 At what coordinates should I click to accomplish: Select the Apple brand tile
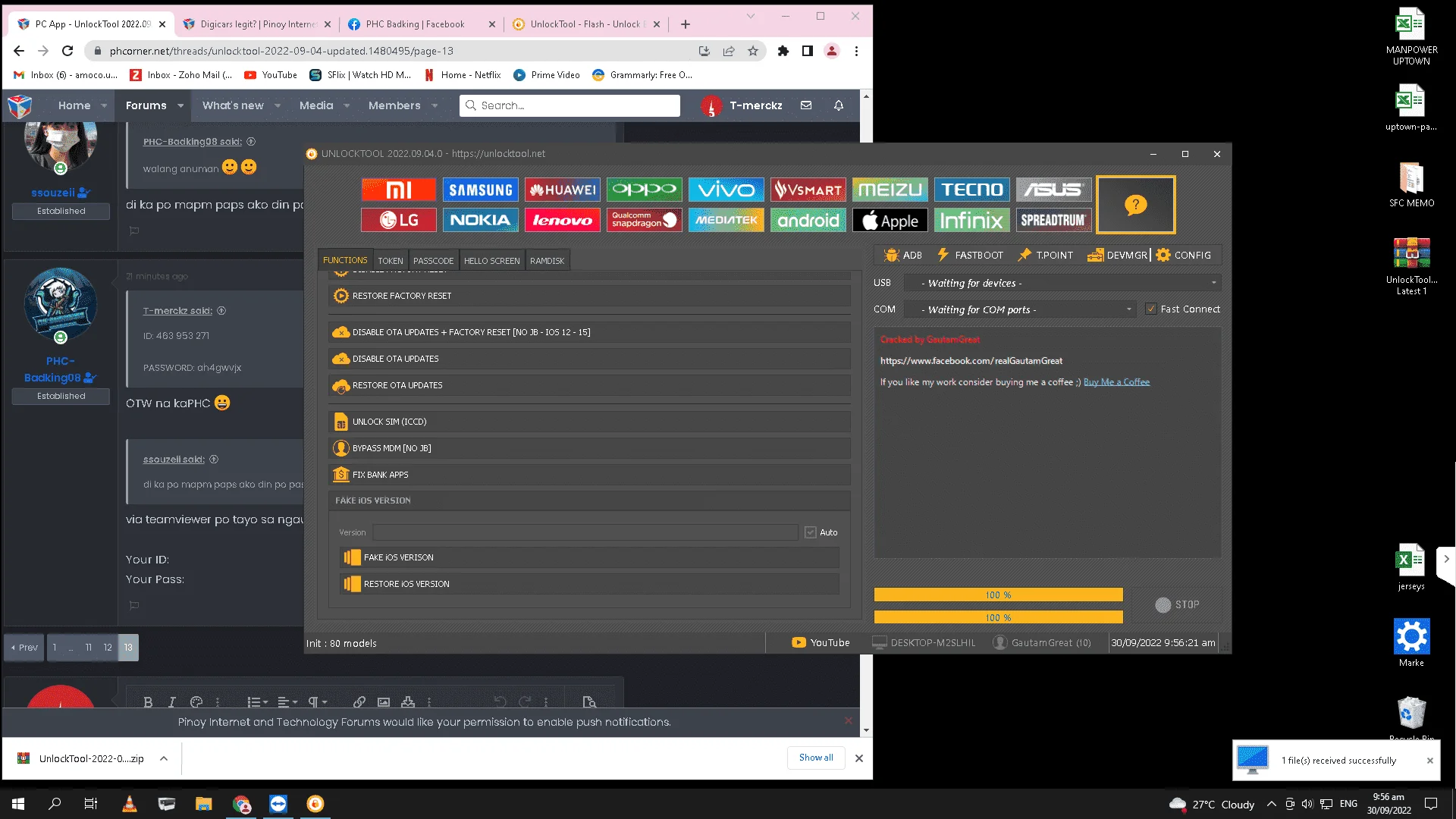pos(890,220)
